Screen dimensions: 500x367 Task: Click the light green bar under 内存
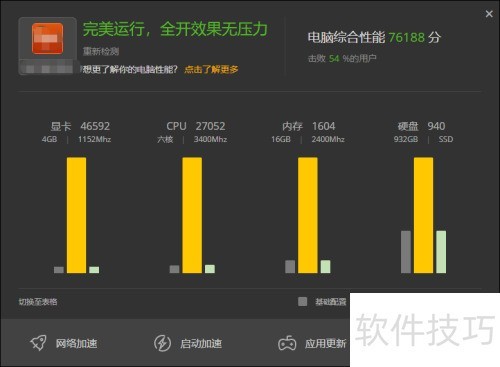(x=325, y=267)
